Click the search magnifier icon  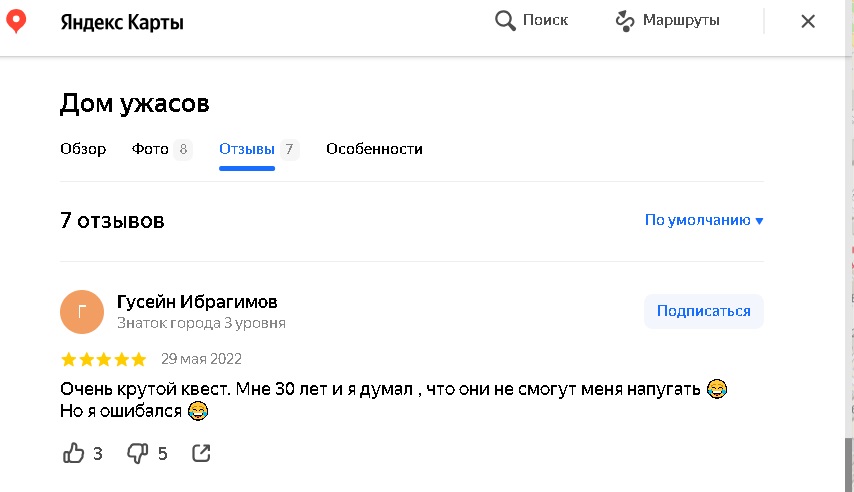[505, 21]
